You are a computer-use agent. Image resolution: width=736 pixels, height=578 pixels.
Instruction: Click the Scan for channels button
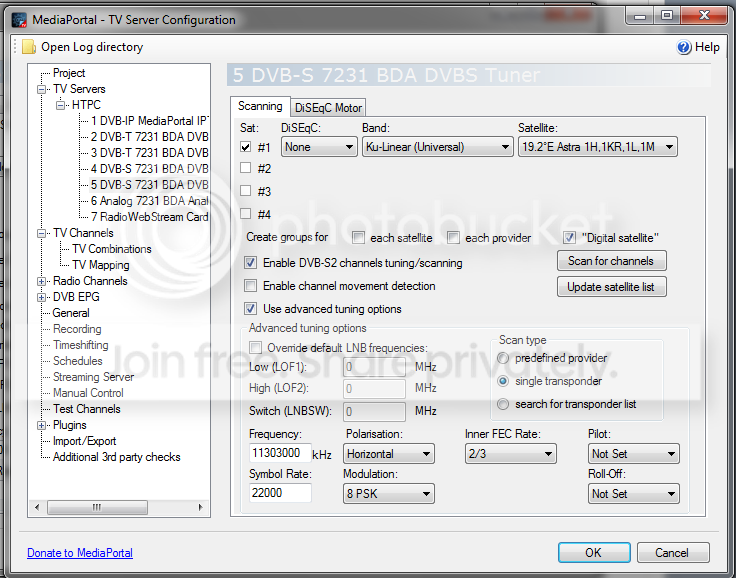612,261
